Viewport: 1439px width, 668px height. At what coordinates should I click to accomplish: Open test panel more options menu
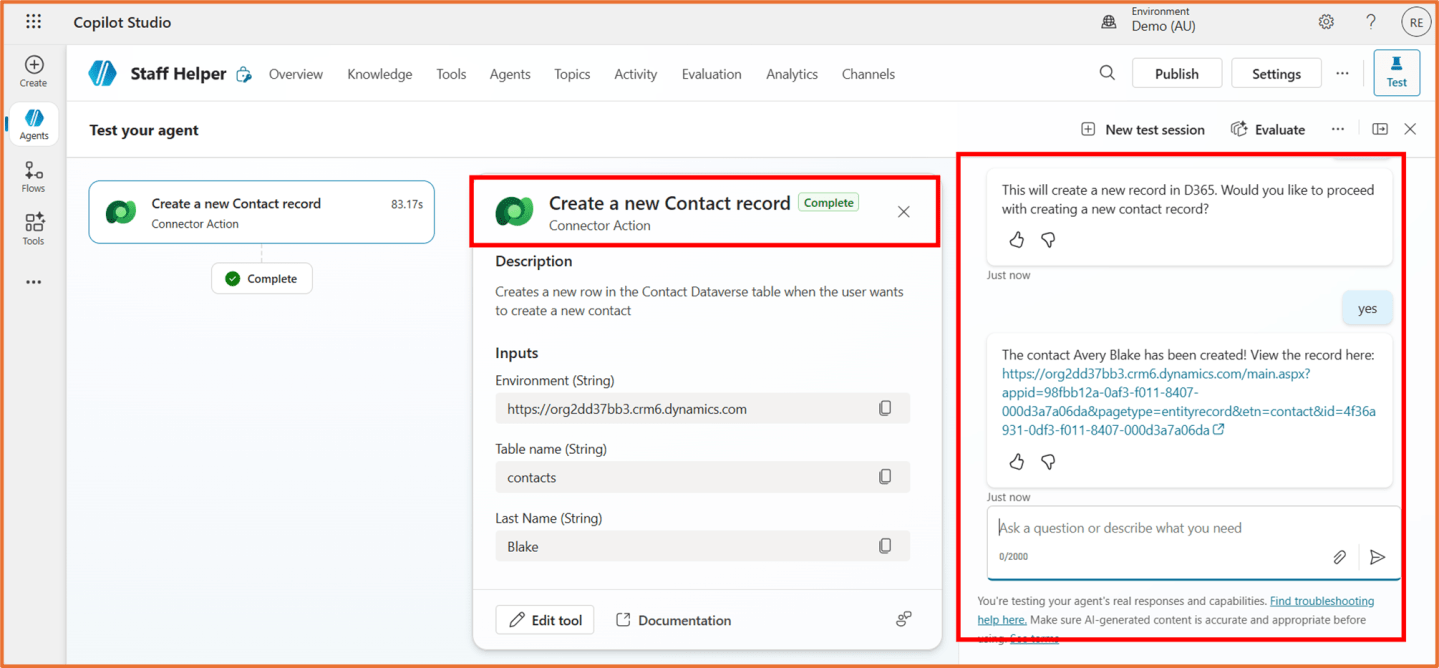click(x=1337, y=129)
